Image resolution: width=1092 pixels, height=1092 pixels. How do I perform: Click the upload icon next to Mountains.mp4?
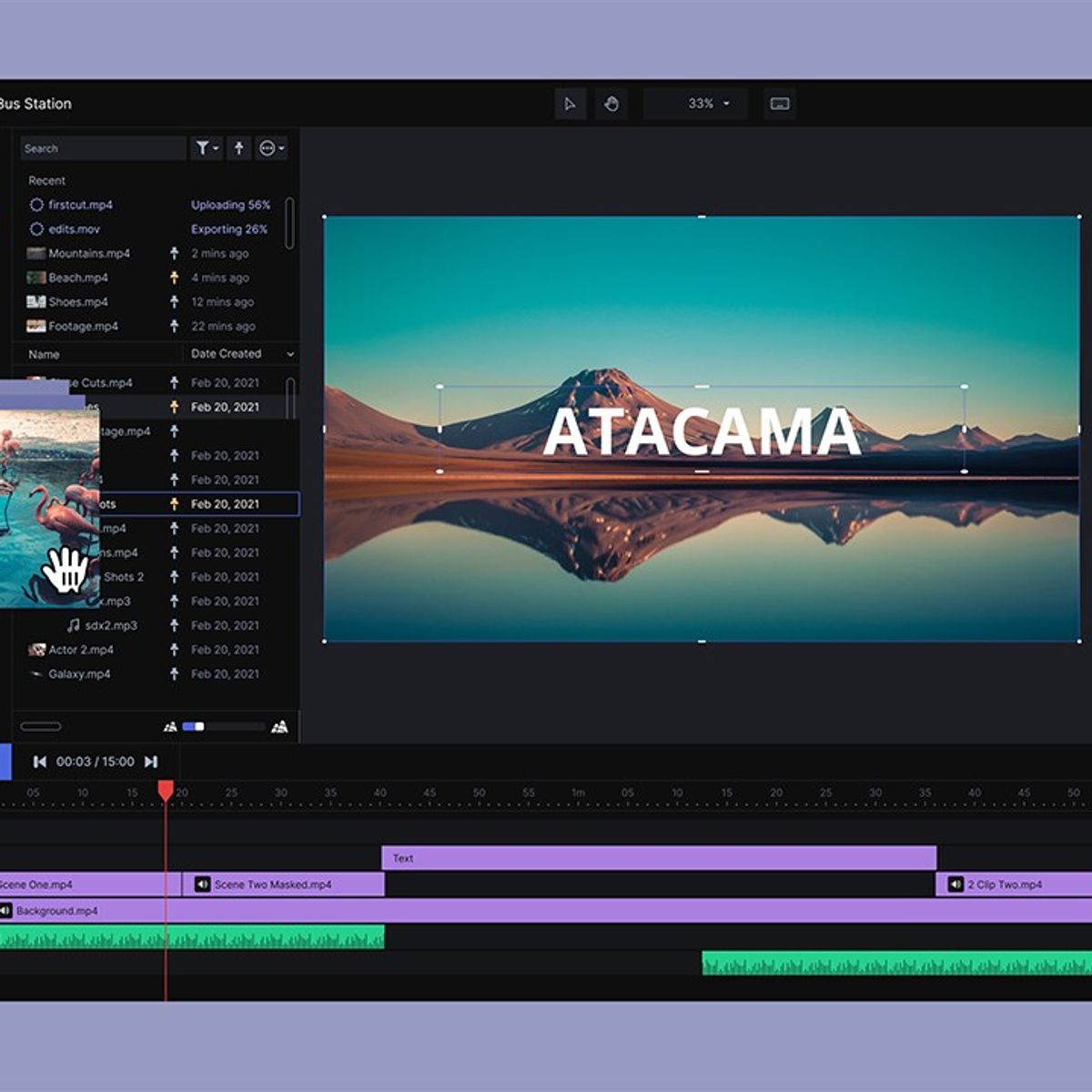coord(175,254)
